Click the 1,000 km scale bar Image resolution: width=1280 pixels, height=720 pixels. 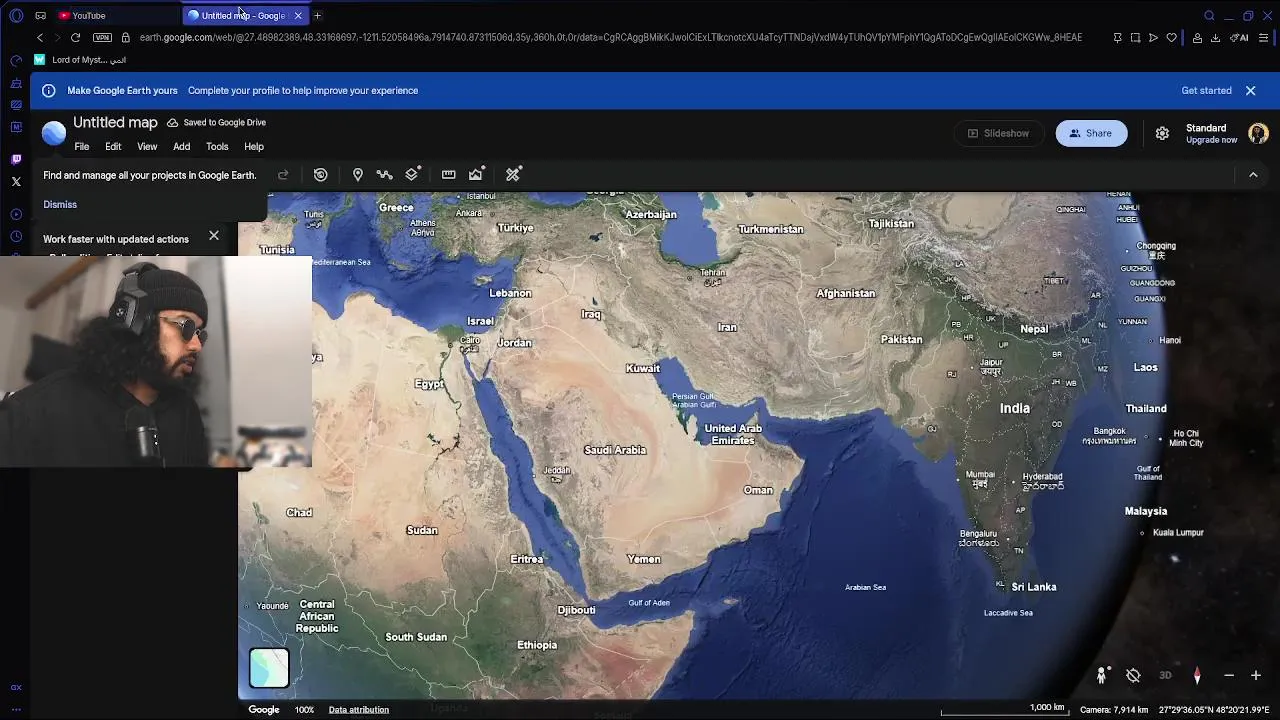point(1004,709)
